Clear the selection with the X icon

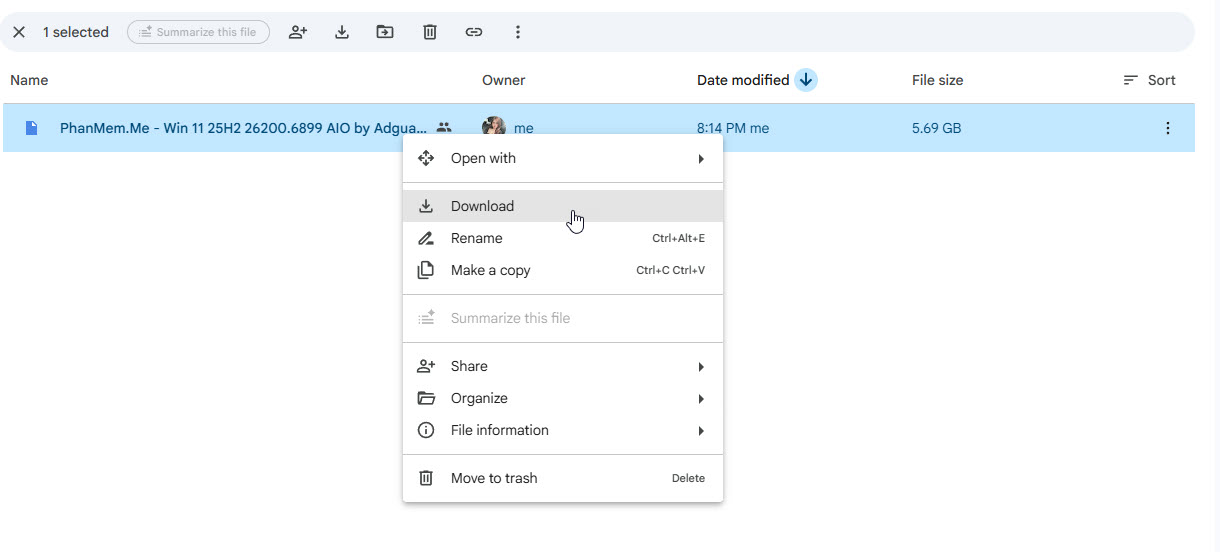[x=19, y=32]
